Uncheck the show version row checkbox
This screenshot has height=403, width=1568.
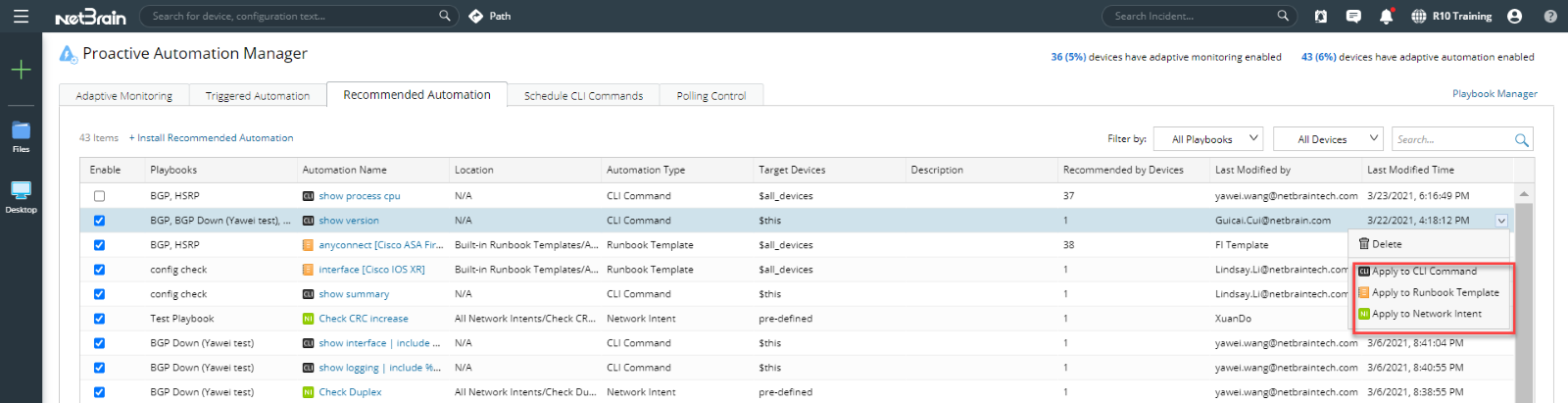click(x=99, y=221)
